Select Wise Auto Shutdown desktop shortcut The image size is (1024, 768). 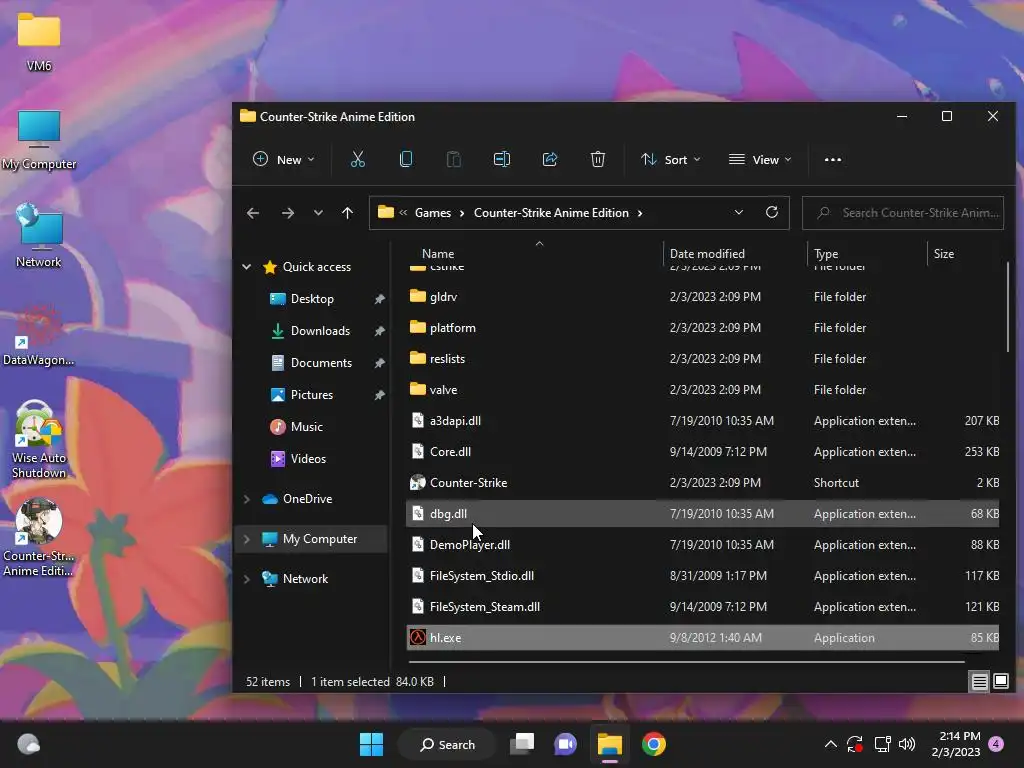[x=39, y=439]
